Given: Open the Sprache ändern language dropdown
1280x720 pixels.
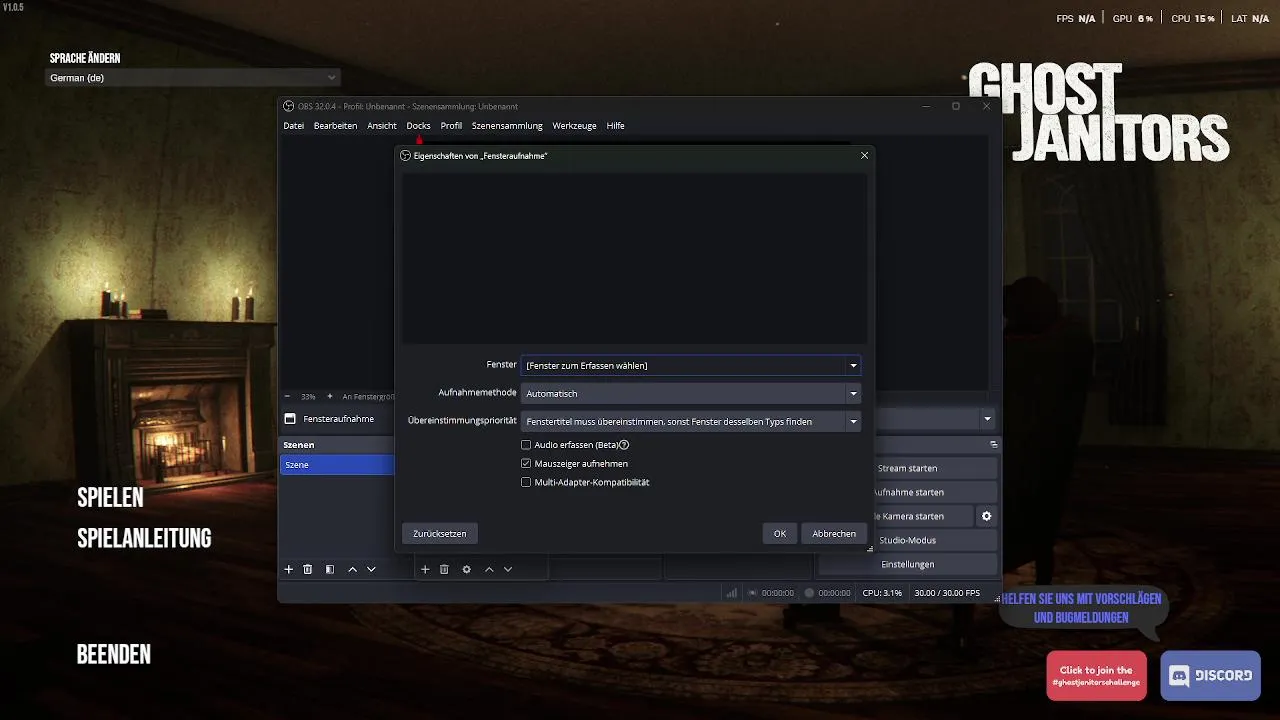Looking at the screenshot, I should click(194, 78).
